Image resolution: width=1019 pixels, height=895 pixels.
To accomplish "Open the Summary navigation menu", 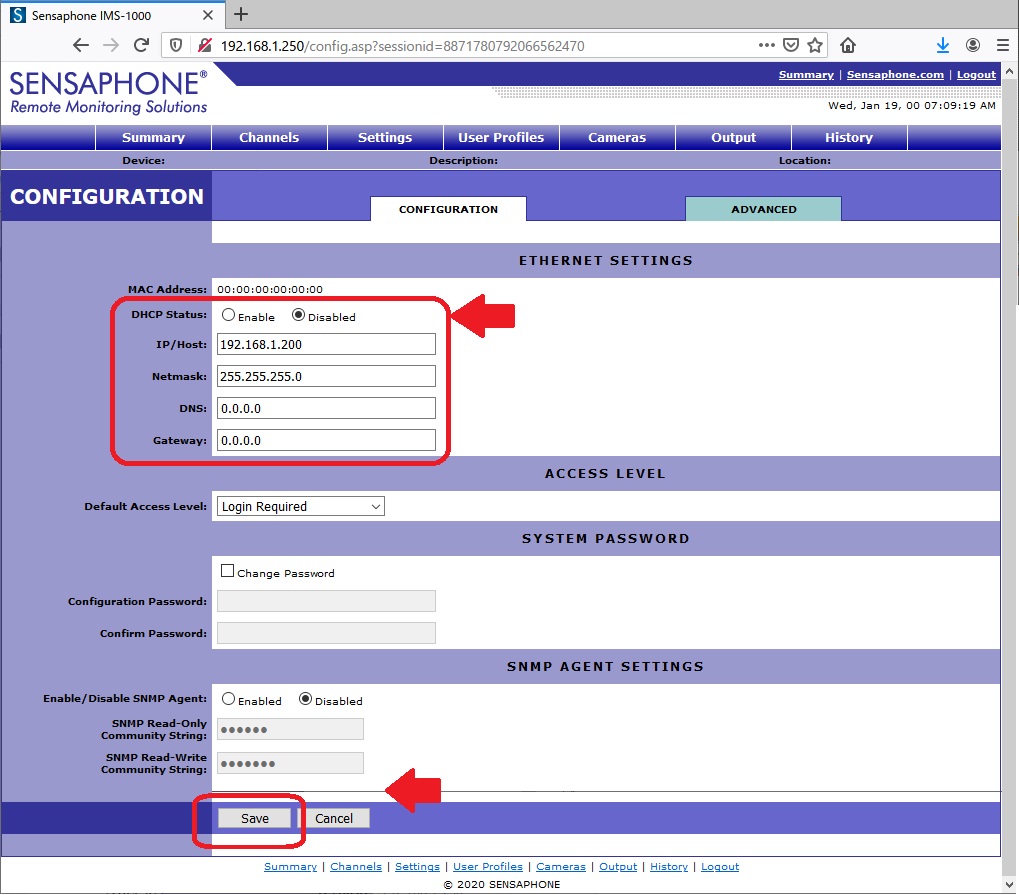I will point(153,138).
